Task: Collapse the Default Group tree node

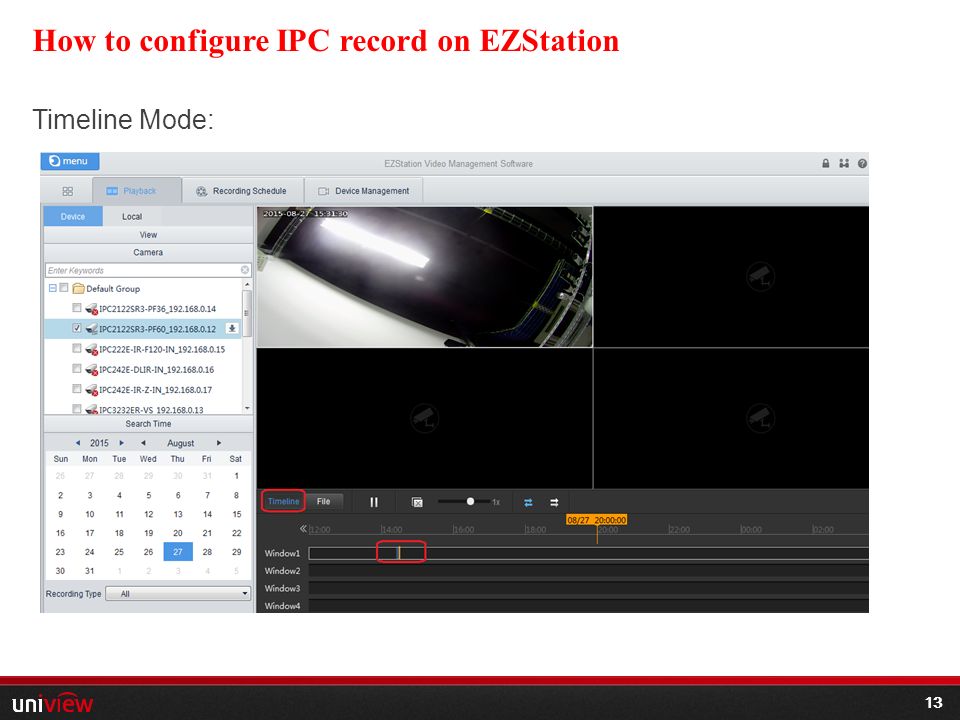Action: (x=53, y=288)
